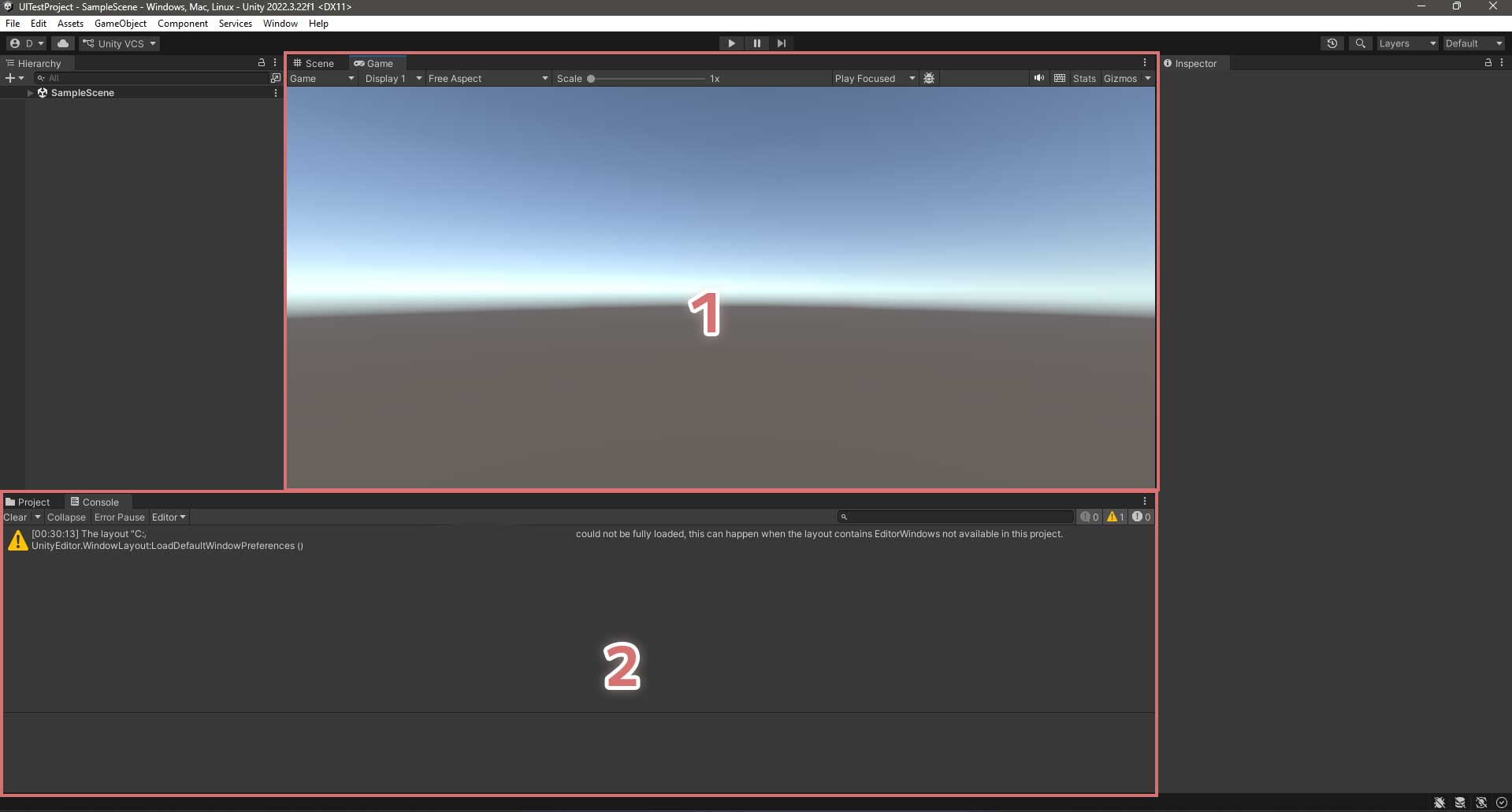This screenshot has width=1512, height=812.
Task: Toggle the Console info message counter
Action: 1090,517
